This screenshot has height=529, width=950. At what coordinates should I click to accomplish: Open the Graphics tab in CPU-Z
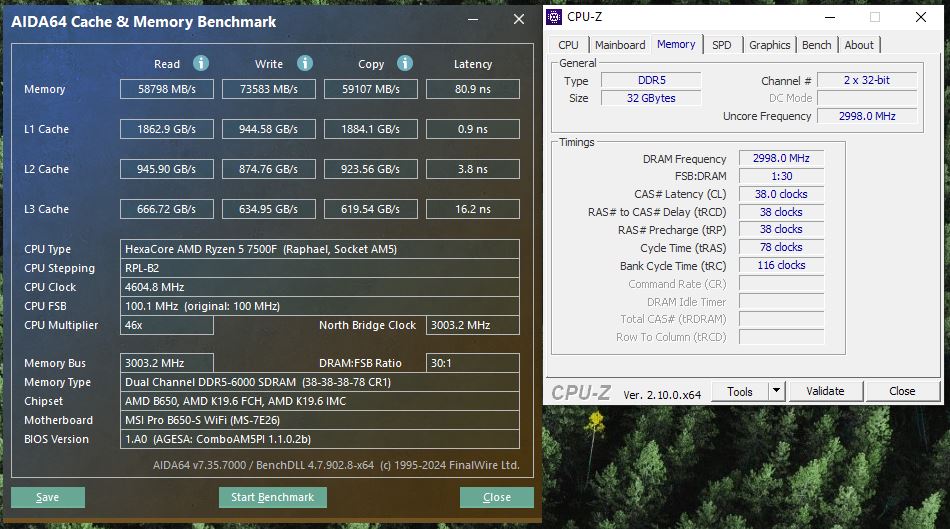pos(769,45)
